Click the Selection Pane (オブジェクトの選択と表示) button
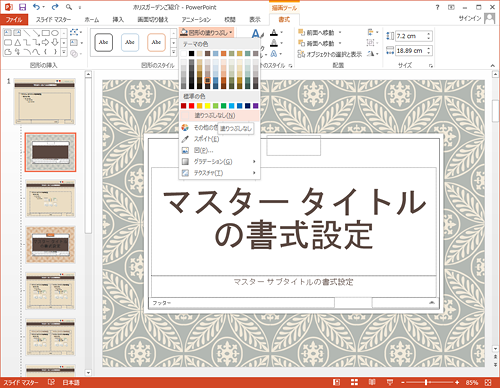 pyautogui.click(x=329, y=54)
